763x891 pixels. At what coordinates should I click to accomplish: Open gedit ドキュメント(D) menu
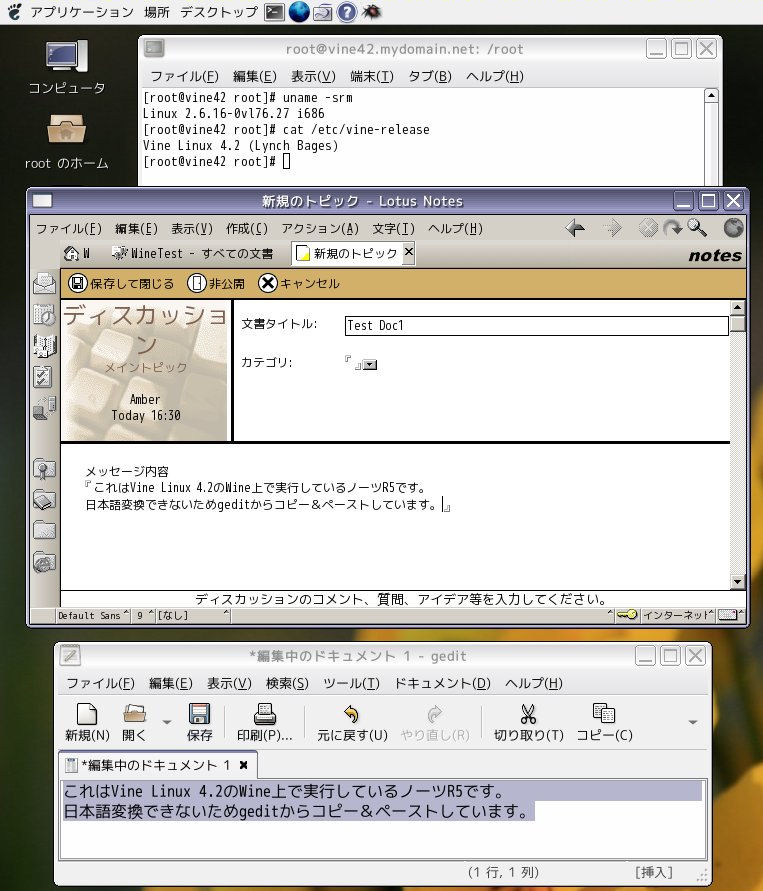[442, 683]
